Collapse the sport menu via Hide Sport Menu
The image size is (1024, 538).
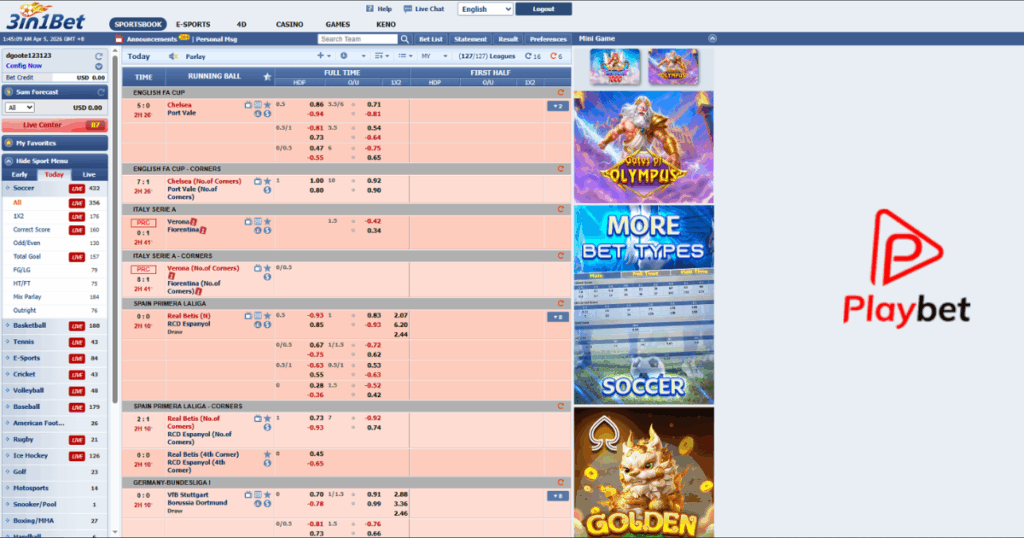point(55,161)
